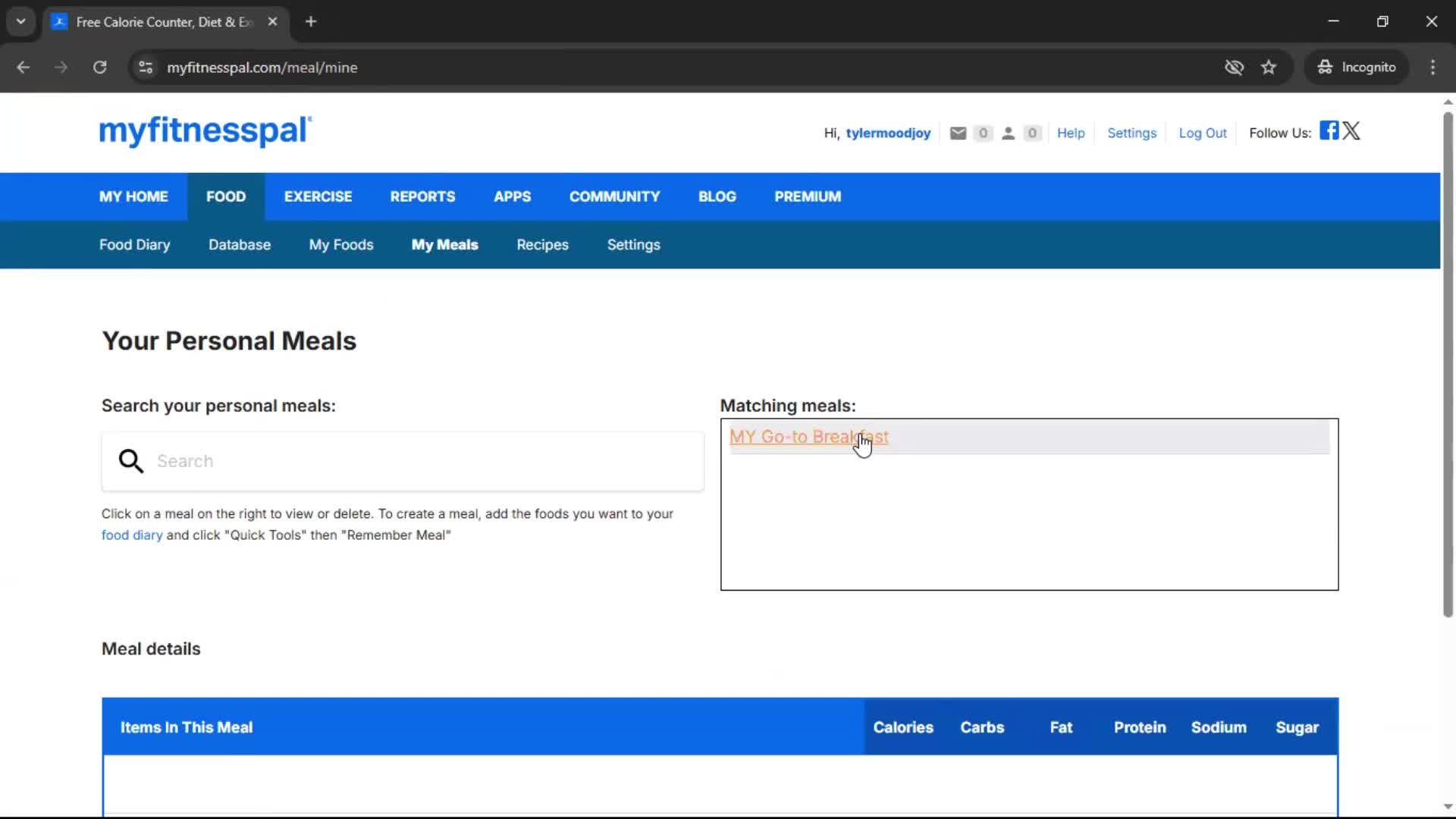Open the Help link
This screenshot has height=819, width=1456.
click(1071, 133)
